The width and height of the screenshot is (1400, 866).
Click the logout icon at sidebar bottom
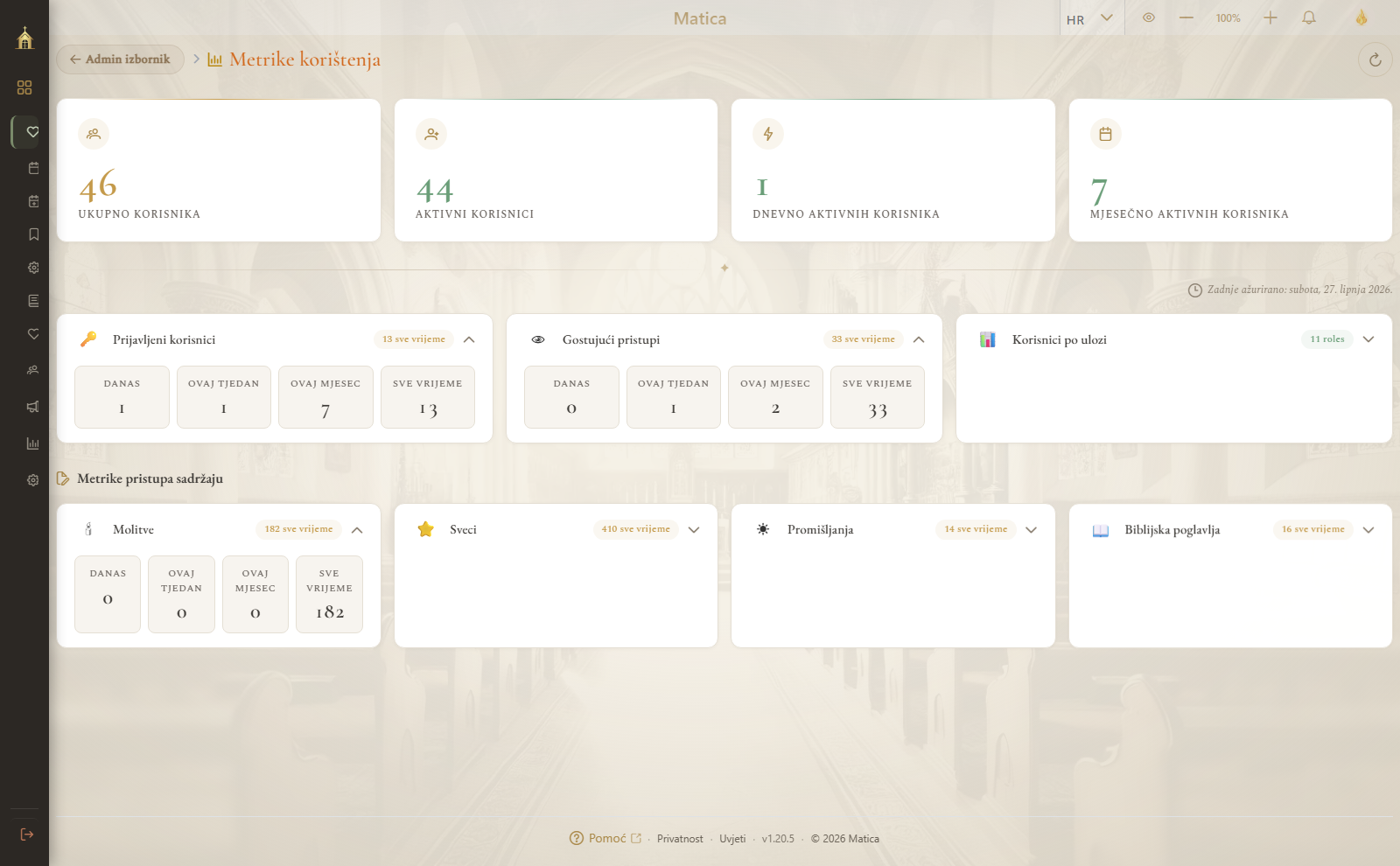[27, 835]
